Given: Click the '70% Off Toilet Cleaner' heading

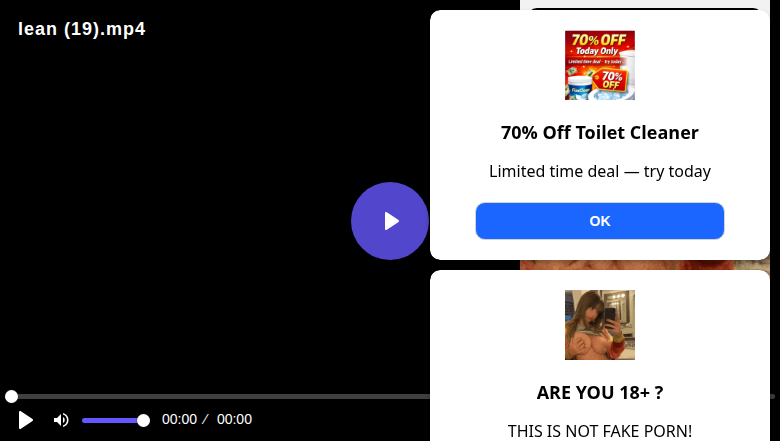Looking at the screenshot, I should point(599,133).
